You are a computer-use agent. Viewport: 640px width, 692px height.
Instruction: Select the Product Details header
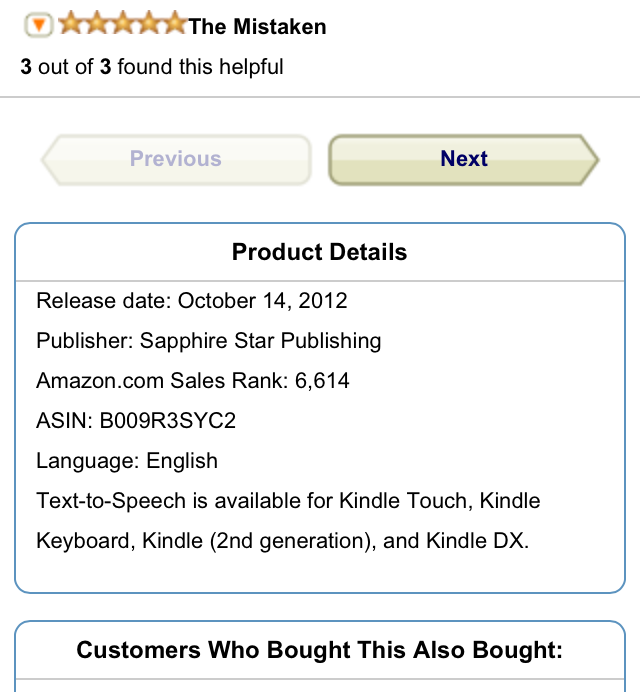pyautogui.click(x=320, y=251)
